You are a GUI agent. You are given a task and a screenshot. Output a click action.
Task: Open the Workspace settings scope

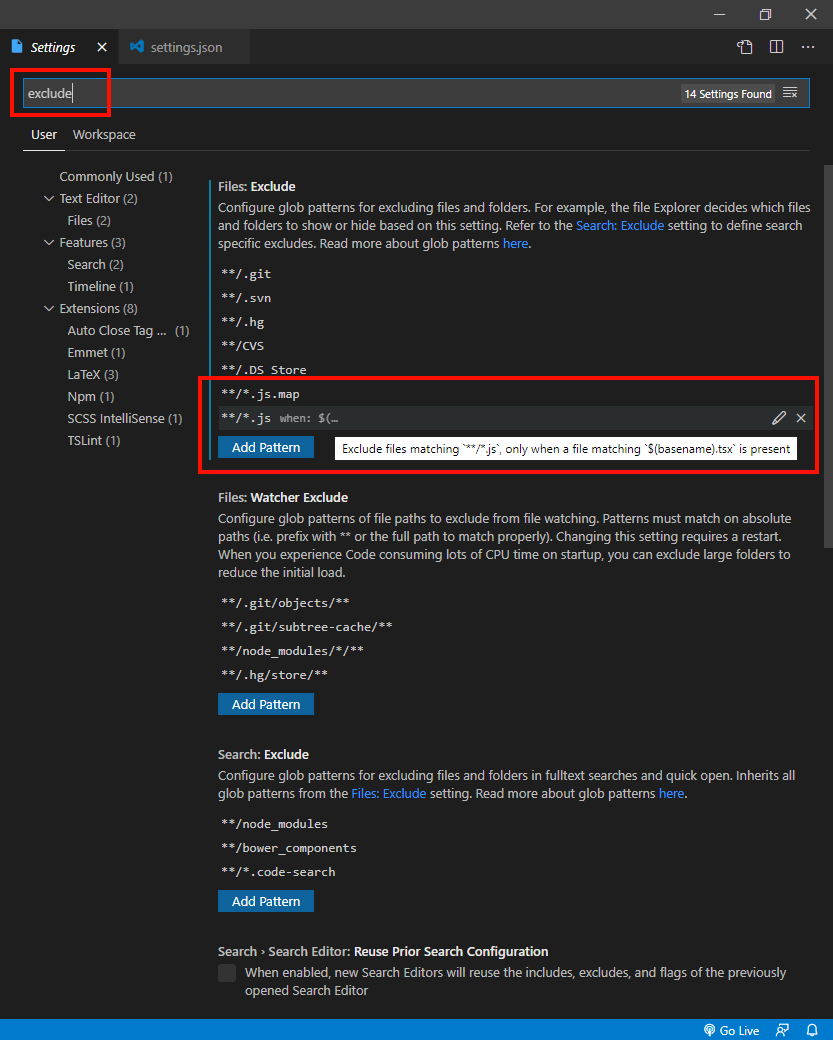coord(104,134)
